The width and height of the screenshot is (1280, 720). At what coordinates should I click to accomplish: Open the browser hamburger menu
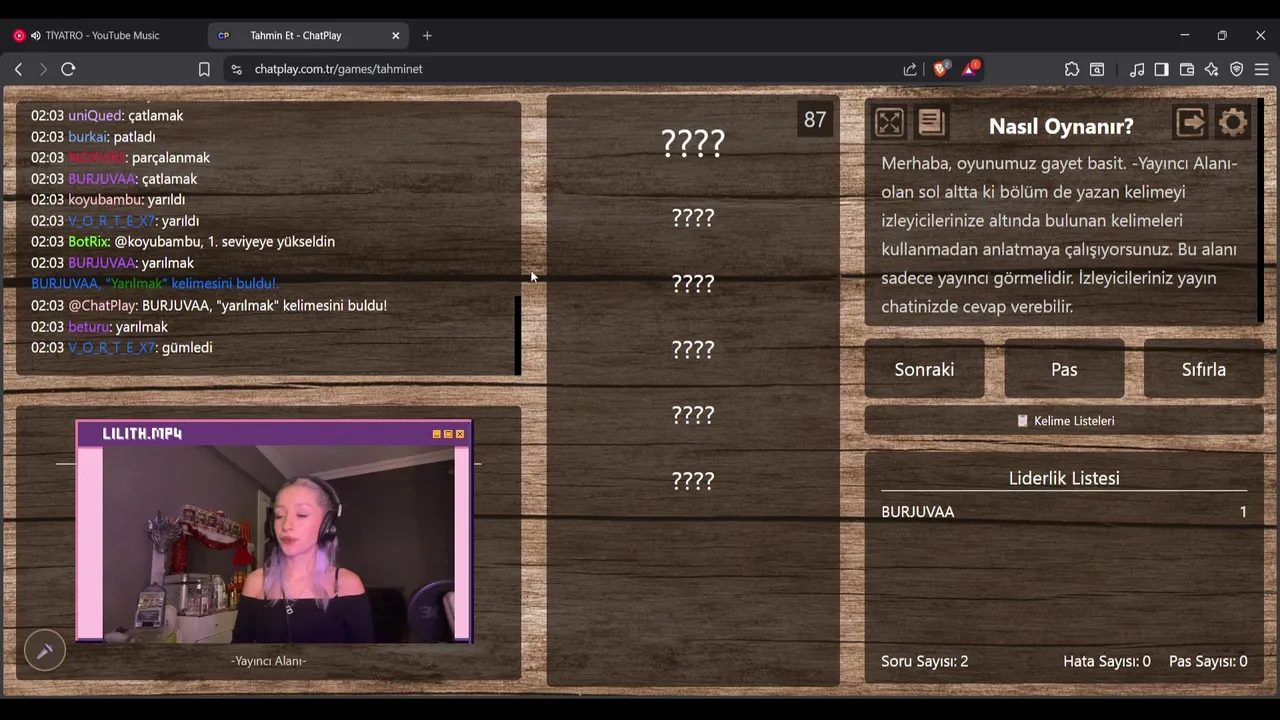(x=1262, y=69)
